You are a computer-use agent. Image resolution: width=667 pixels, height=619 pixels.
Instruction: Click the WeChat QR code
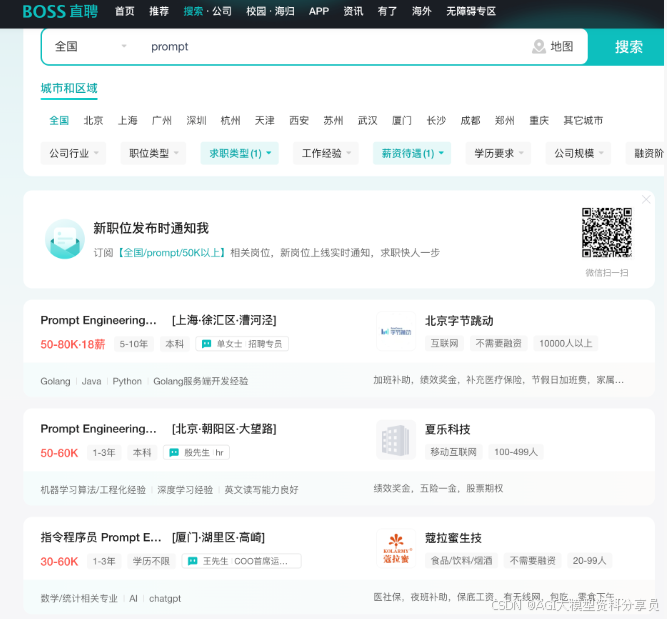(607, 232)
